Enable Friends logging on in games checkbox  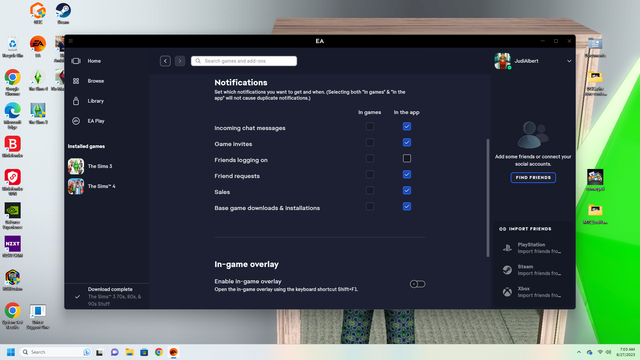coord(370,158)
